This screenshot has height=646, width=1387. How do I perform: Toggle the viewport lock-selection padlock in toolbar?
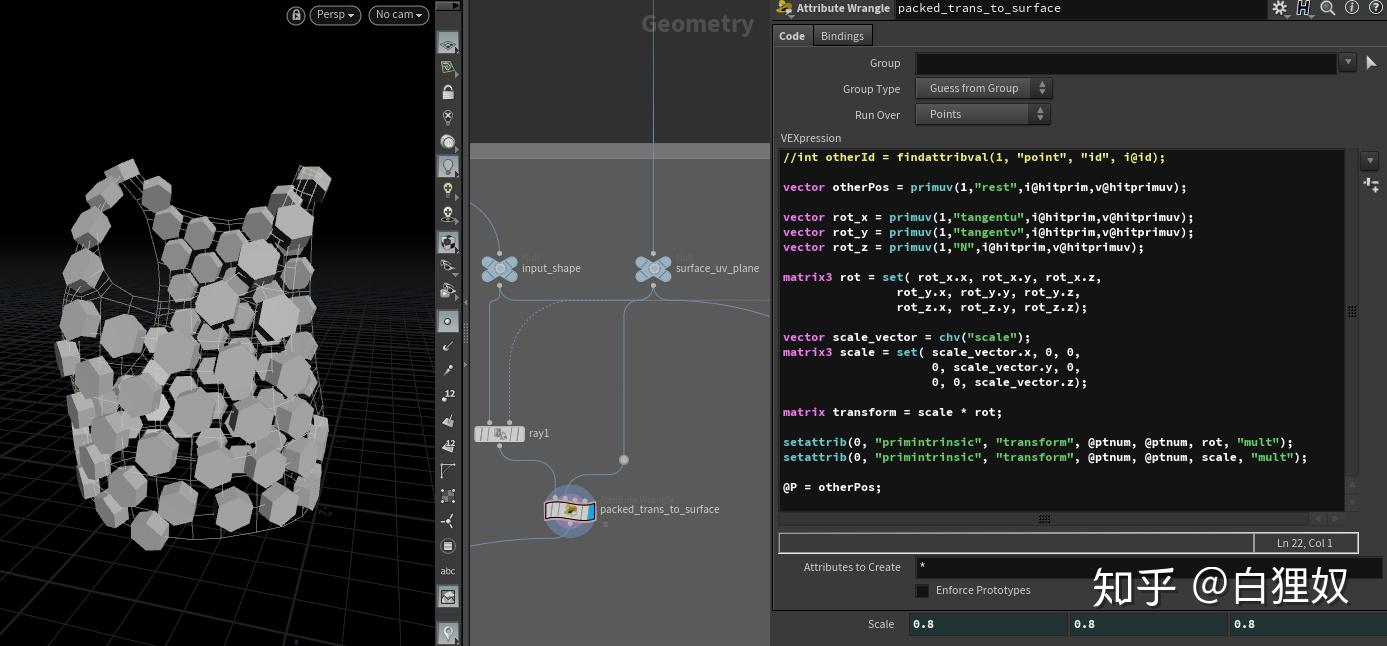click(448, 92)
